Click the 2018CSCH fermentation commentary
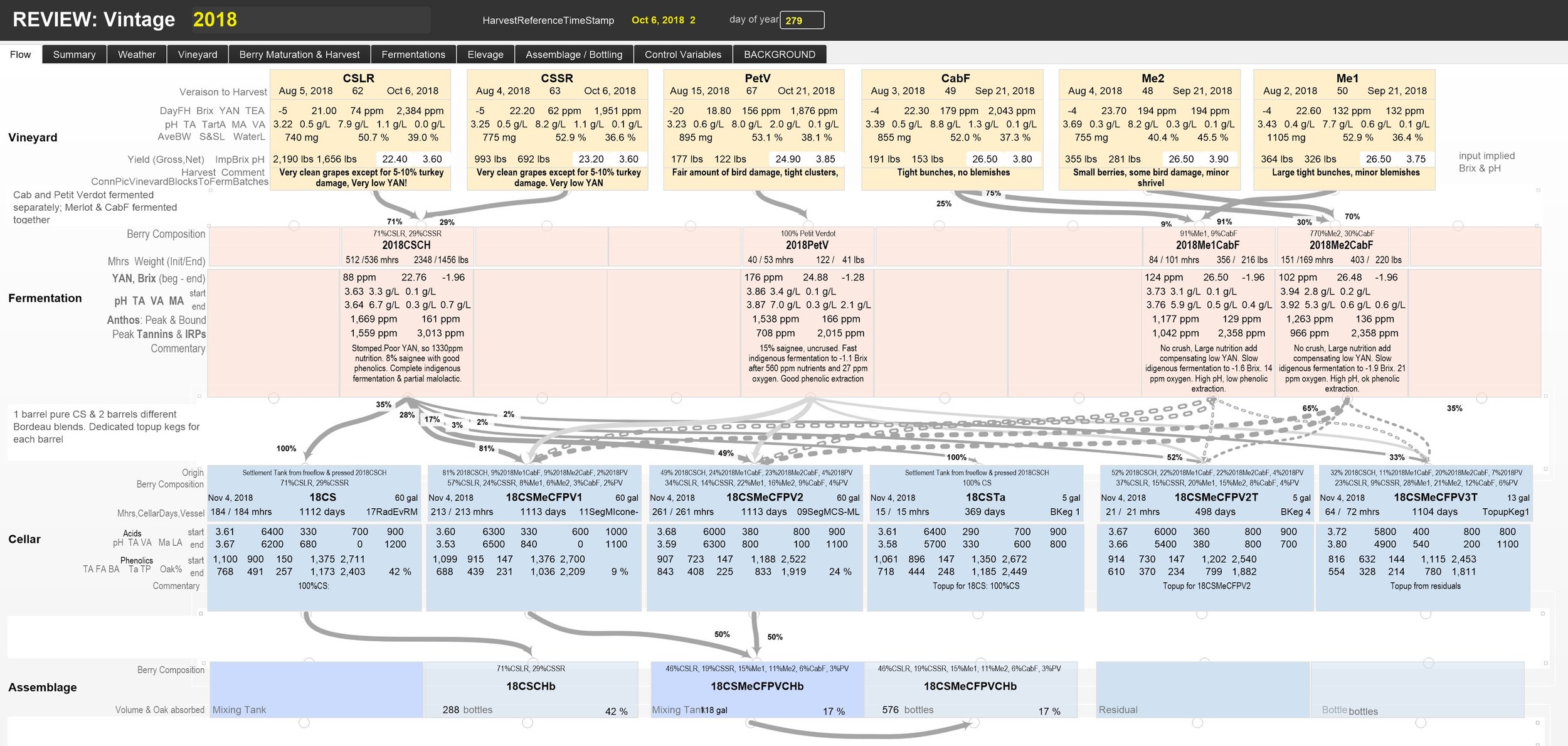 pyautogui.click(x=407, y=363)
